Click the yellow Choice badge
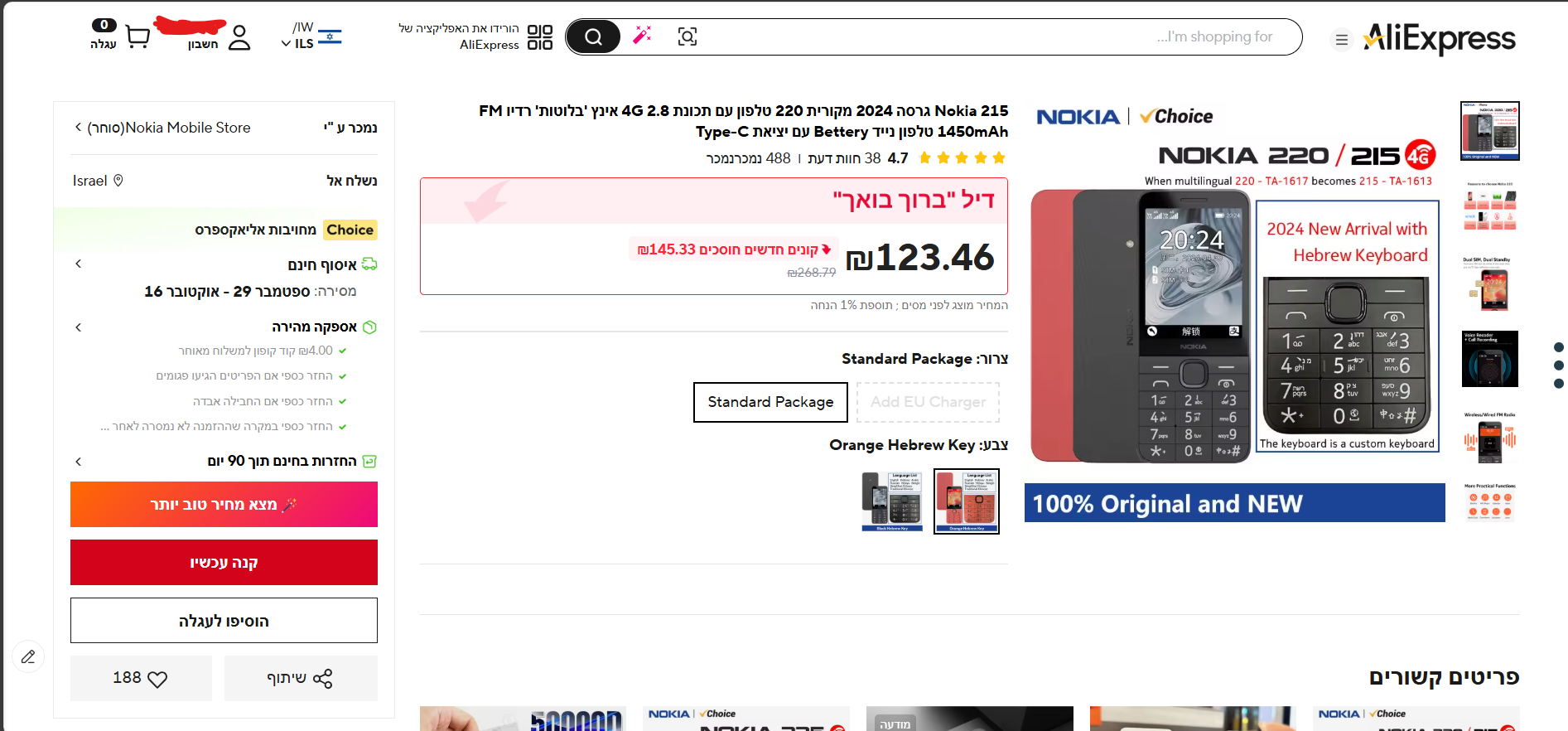The height and width of the screenshot is (731, 1568). pos(350,230)
